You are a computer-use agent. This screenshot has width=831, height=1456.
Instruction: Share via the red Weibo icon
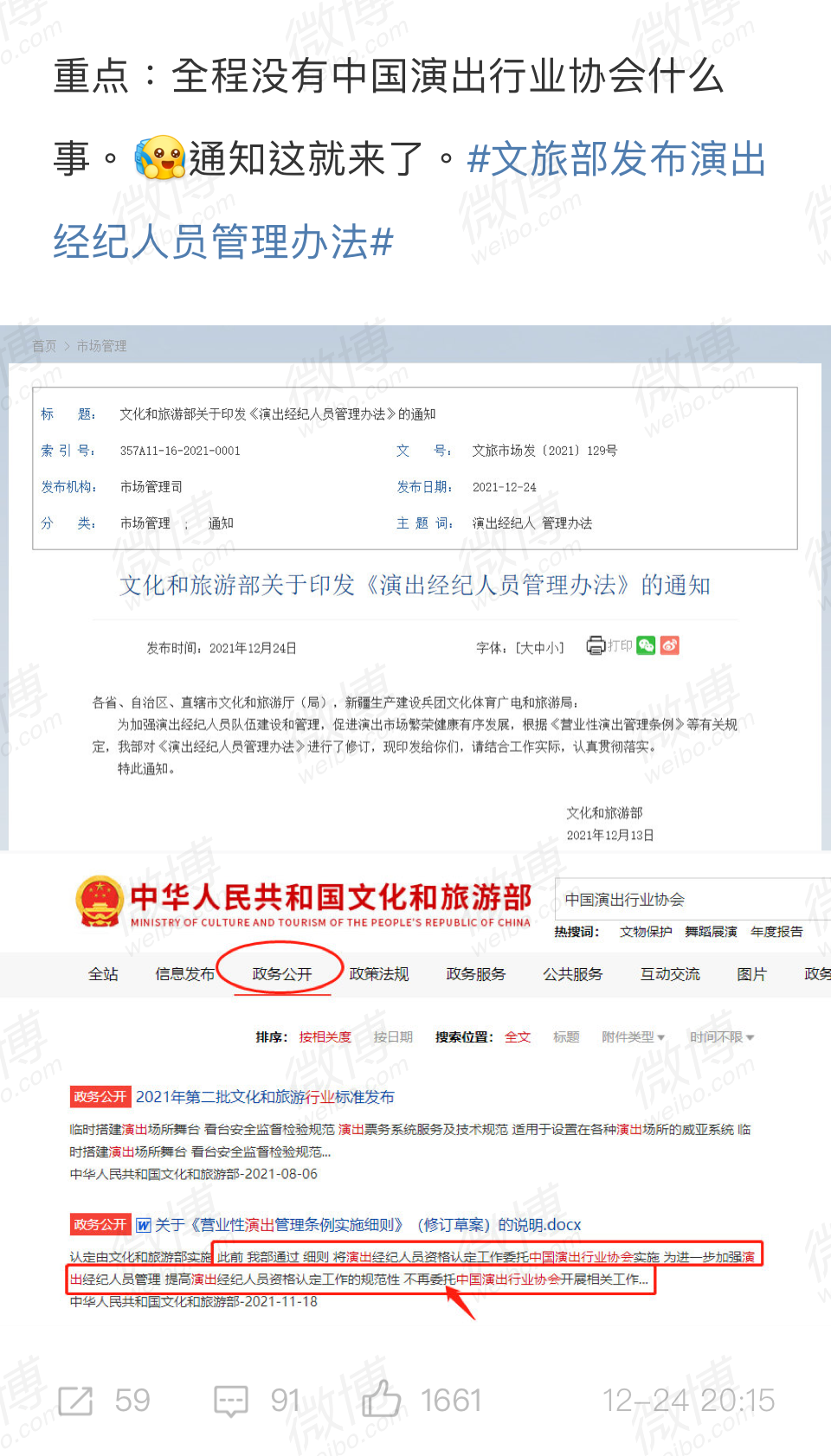point(670,645)
